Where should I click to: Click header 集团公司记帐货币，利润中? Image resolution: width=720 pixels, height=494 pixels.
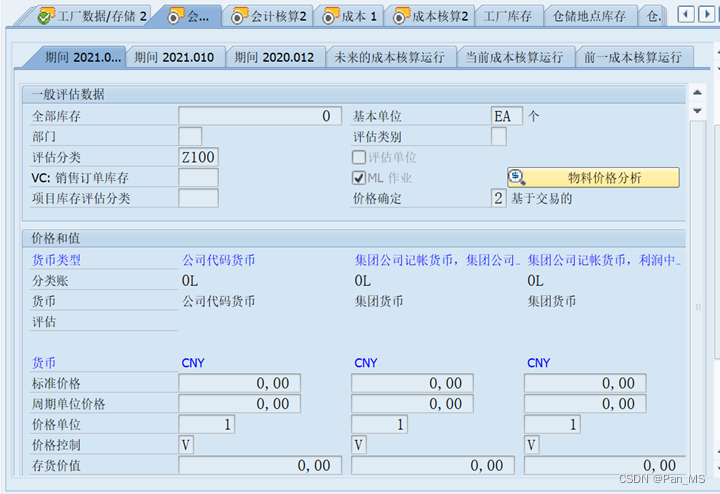(x=604, y=260)
